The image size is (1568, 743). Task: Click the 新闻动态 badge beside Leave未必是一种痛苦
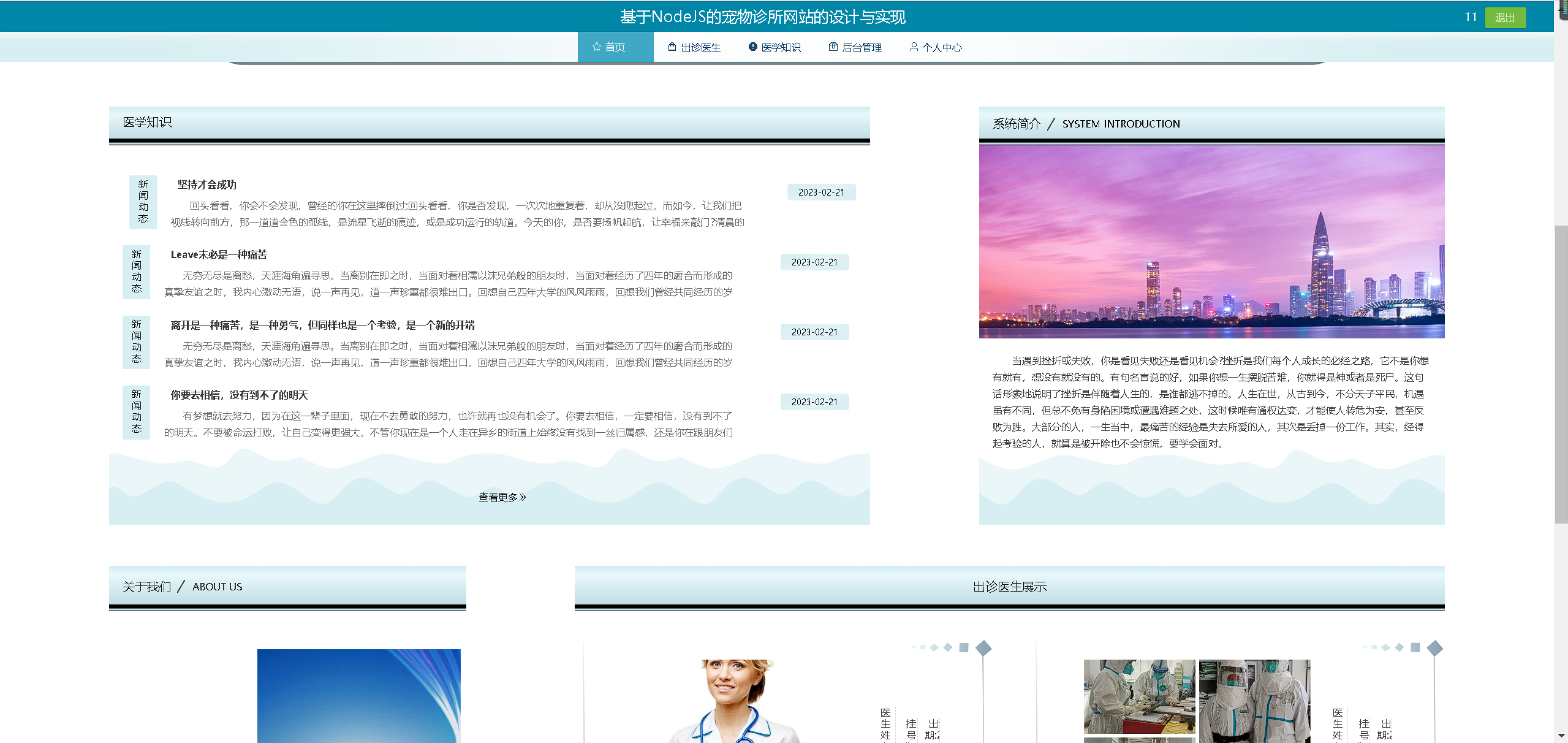(136, 272)
